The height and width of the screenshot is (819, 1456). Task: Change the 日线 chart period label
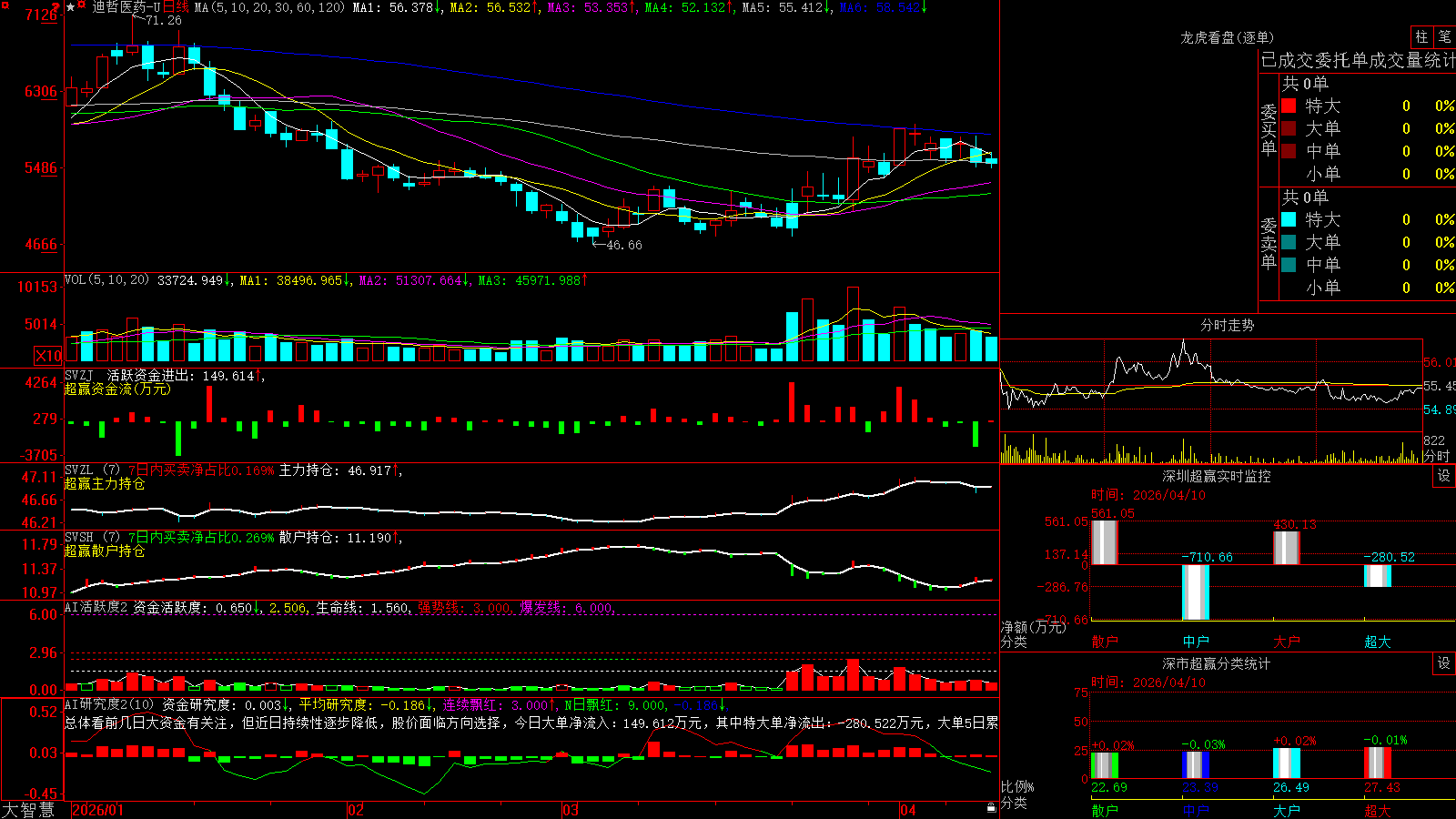pos(176,7)
